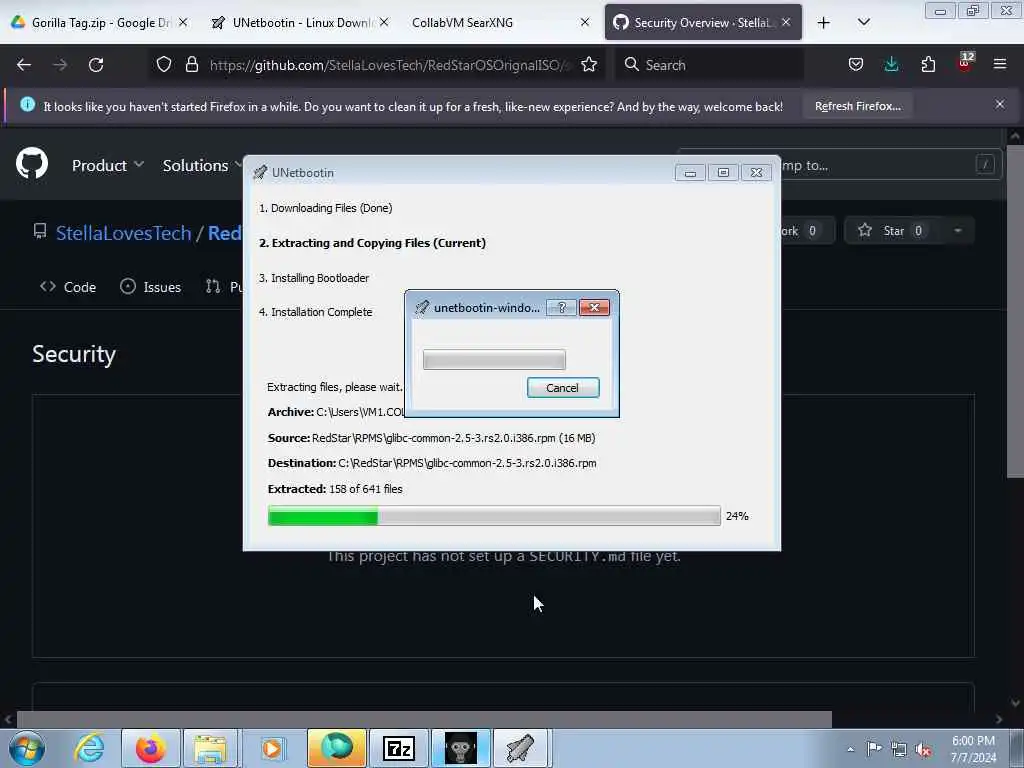Star the repository with the Star button
Screen dimensions: 1024x768
coord(892,231)
